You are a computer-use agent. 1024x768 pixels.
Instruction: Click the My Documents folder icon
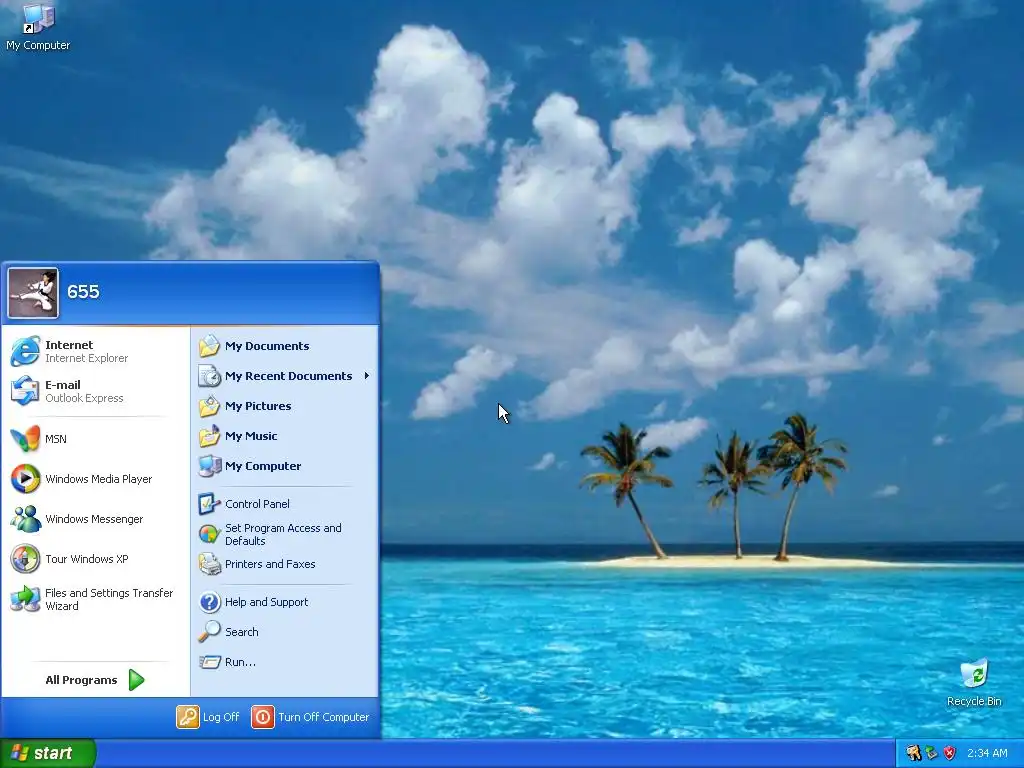[x=210, y=346]
